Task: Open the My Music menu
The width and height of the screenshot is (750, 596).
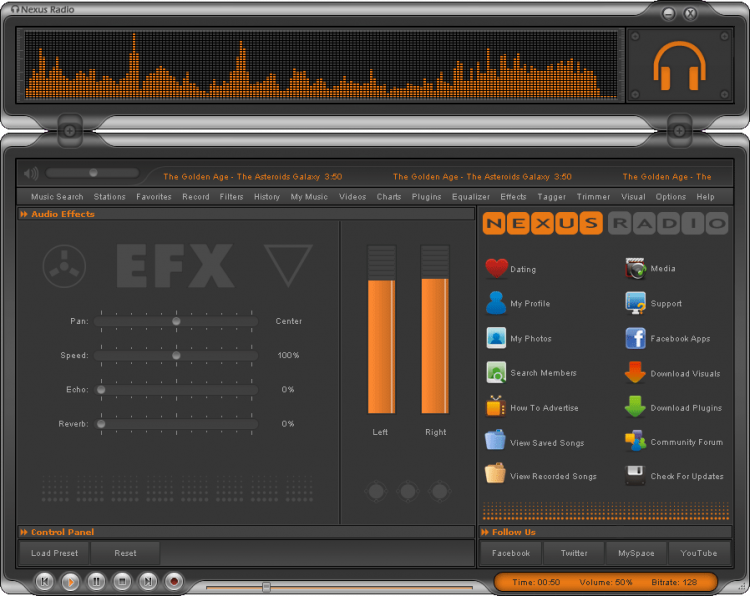Action: [x=309, y=197]
